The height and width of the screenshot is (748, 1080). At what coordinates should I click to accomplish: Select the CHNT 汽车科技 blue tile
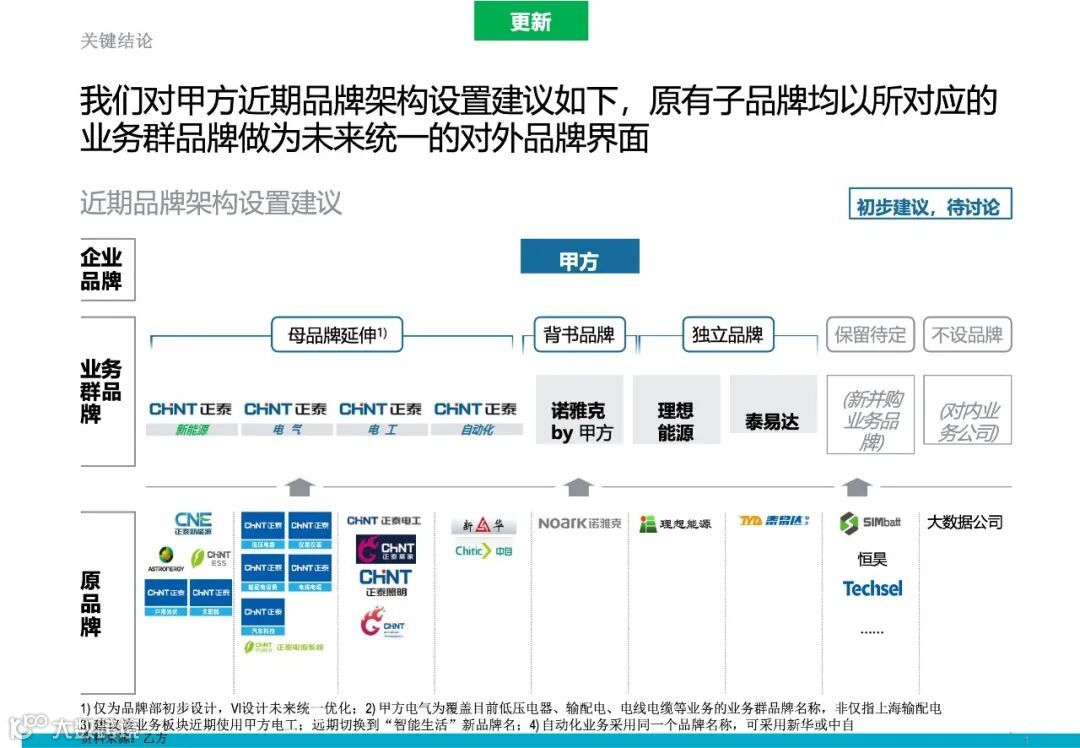[x=263, y=617]
